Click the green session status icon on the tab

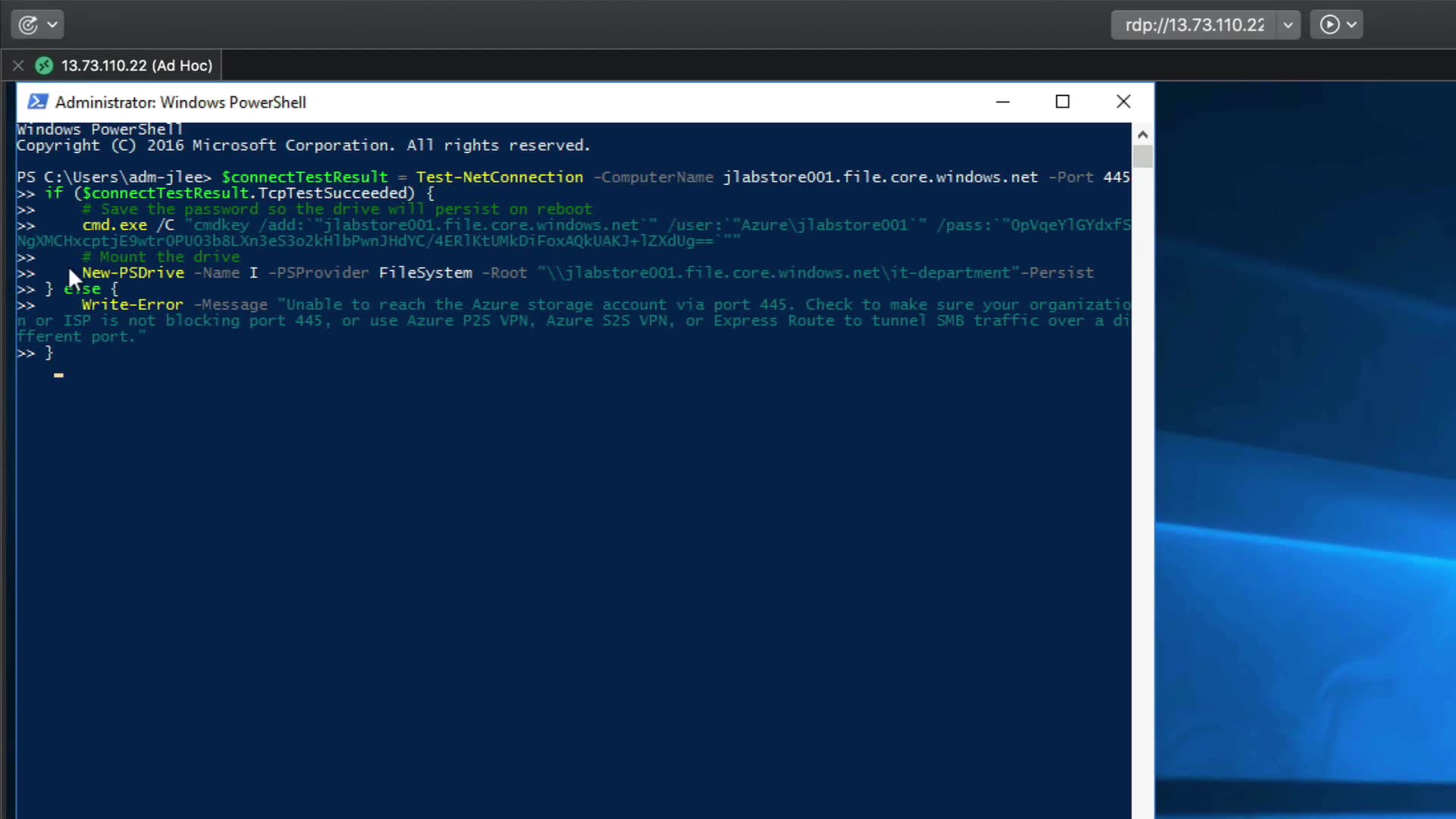point(44,66)
